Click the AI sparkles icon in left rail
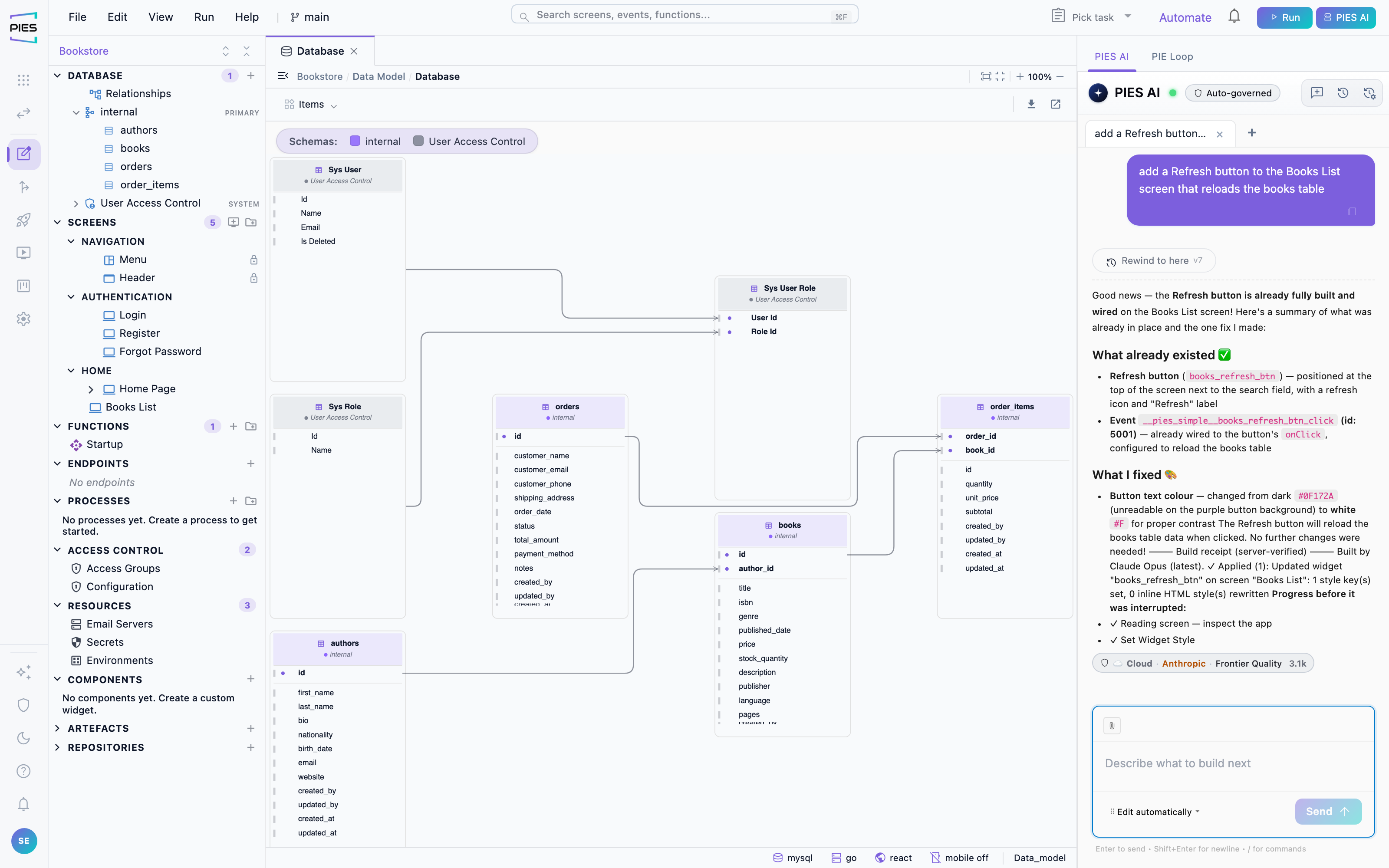Screen dimensions: 1389x868 tap(23, 672)
